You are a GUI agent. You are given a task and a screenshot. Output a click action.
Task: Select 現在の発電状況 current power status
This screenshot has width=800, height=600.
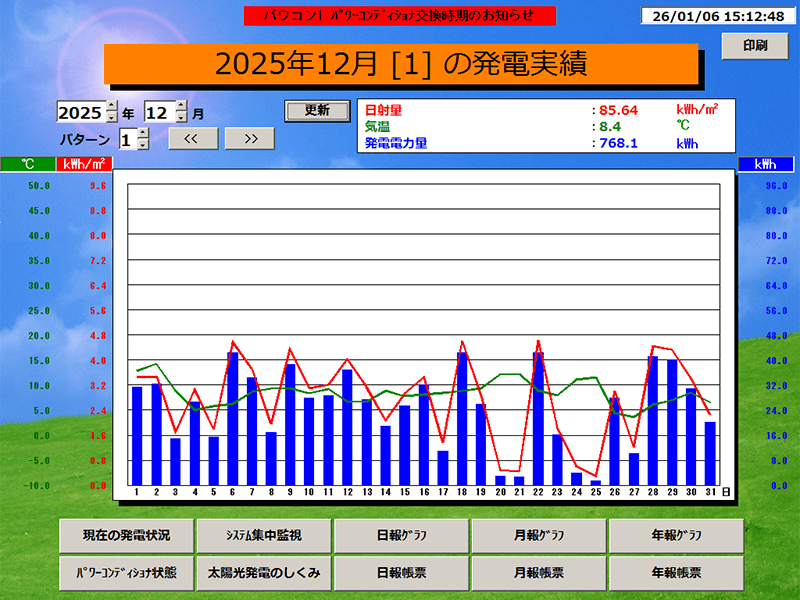(x=126, y=536)
